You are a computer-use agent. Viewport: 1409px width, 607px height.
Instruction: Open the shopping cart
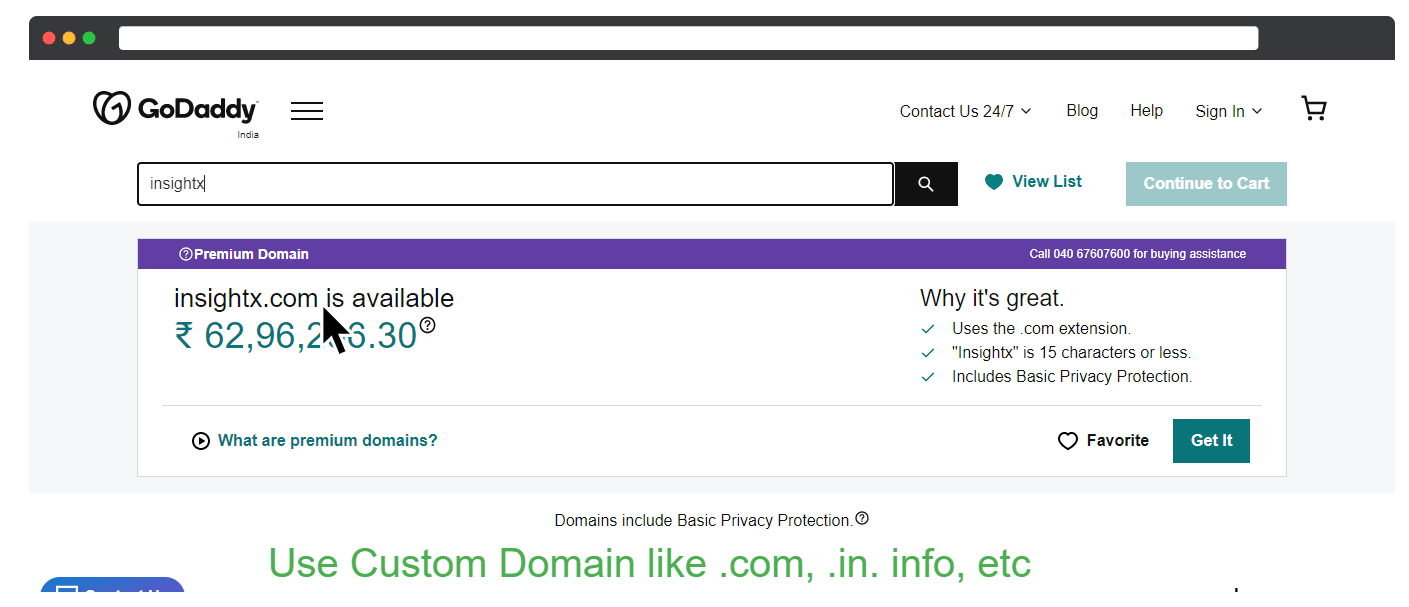click(1314, 109)
